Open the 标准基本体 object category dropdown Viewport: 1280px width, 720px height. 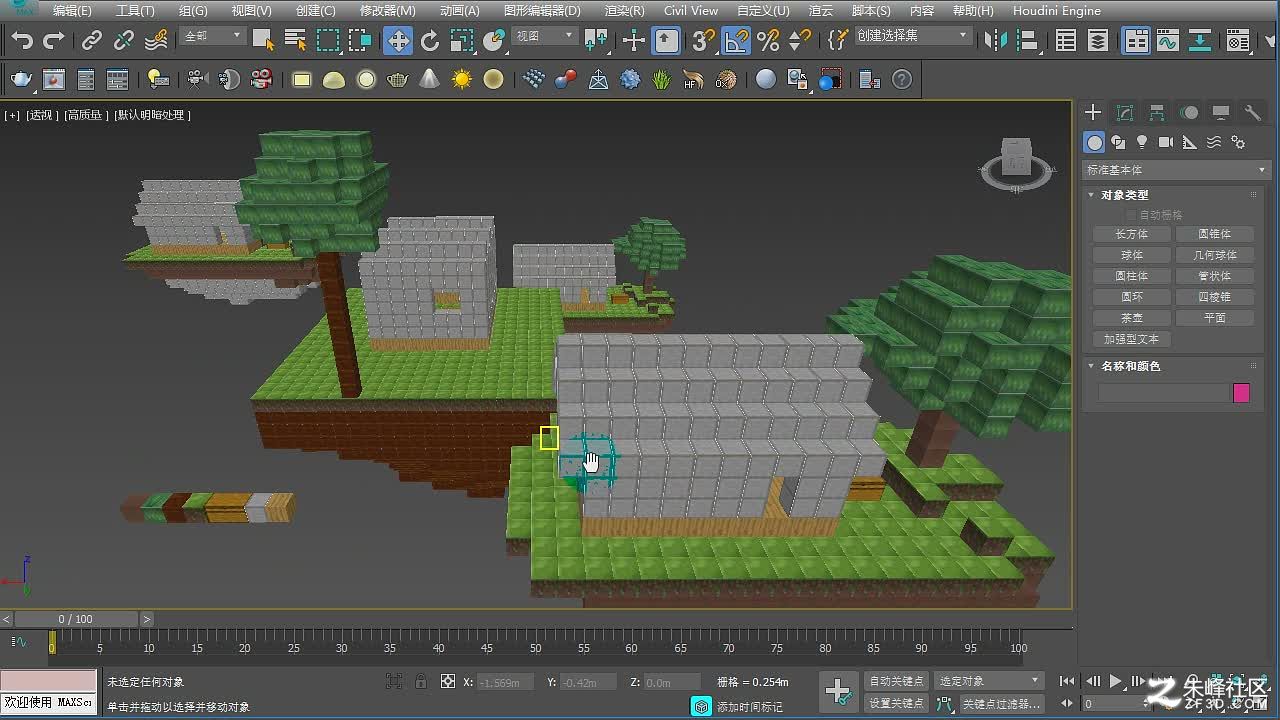pyautogui.click(x=1176, y=170)
